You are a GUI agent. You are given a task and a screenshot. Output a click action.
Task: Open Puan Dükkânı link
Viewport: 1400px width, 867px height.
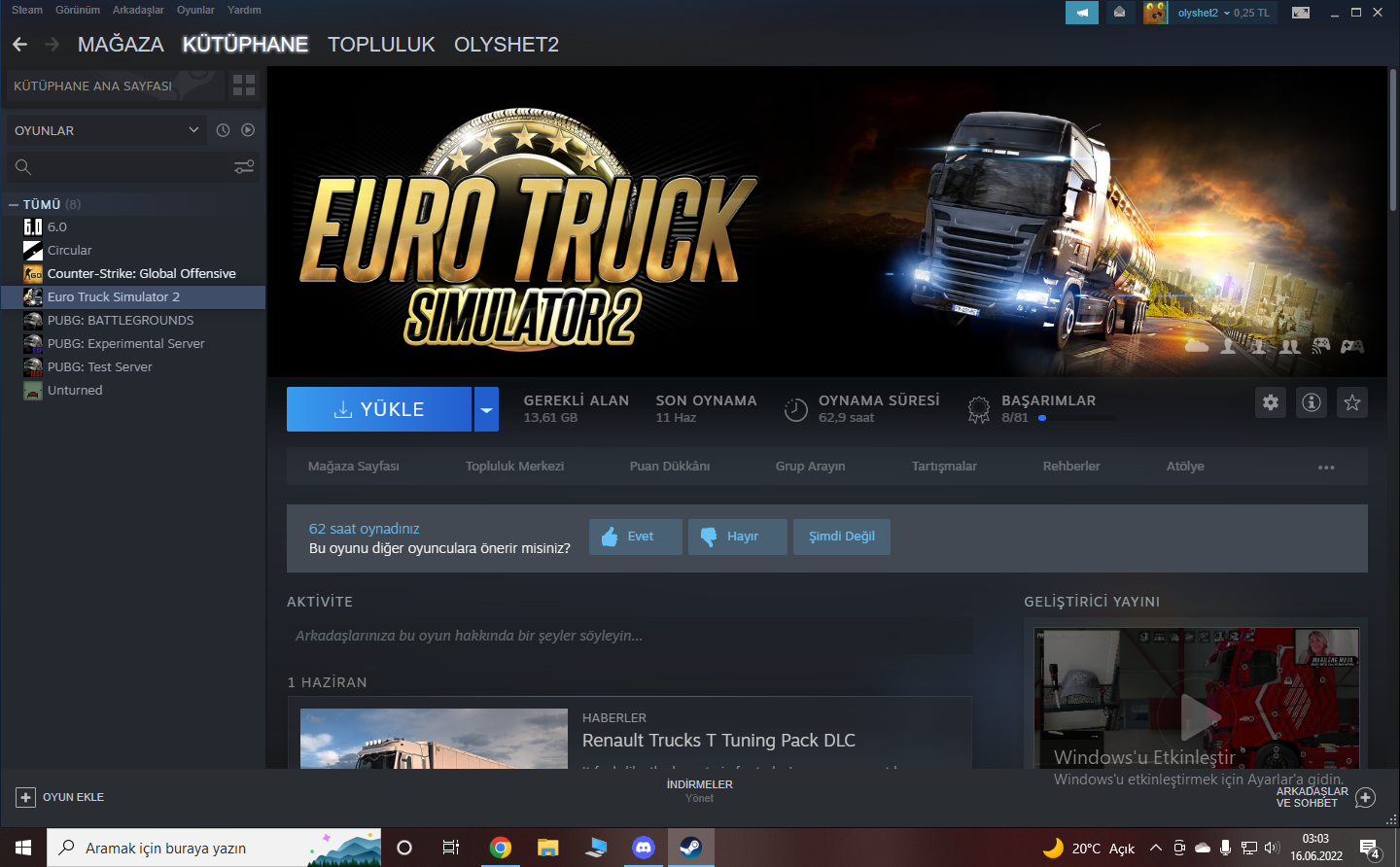click(x=670, y=467)
